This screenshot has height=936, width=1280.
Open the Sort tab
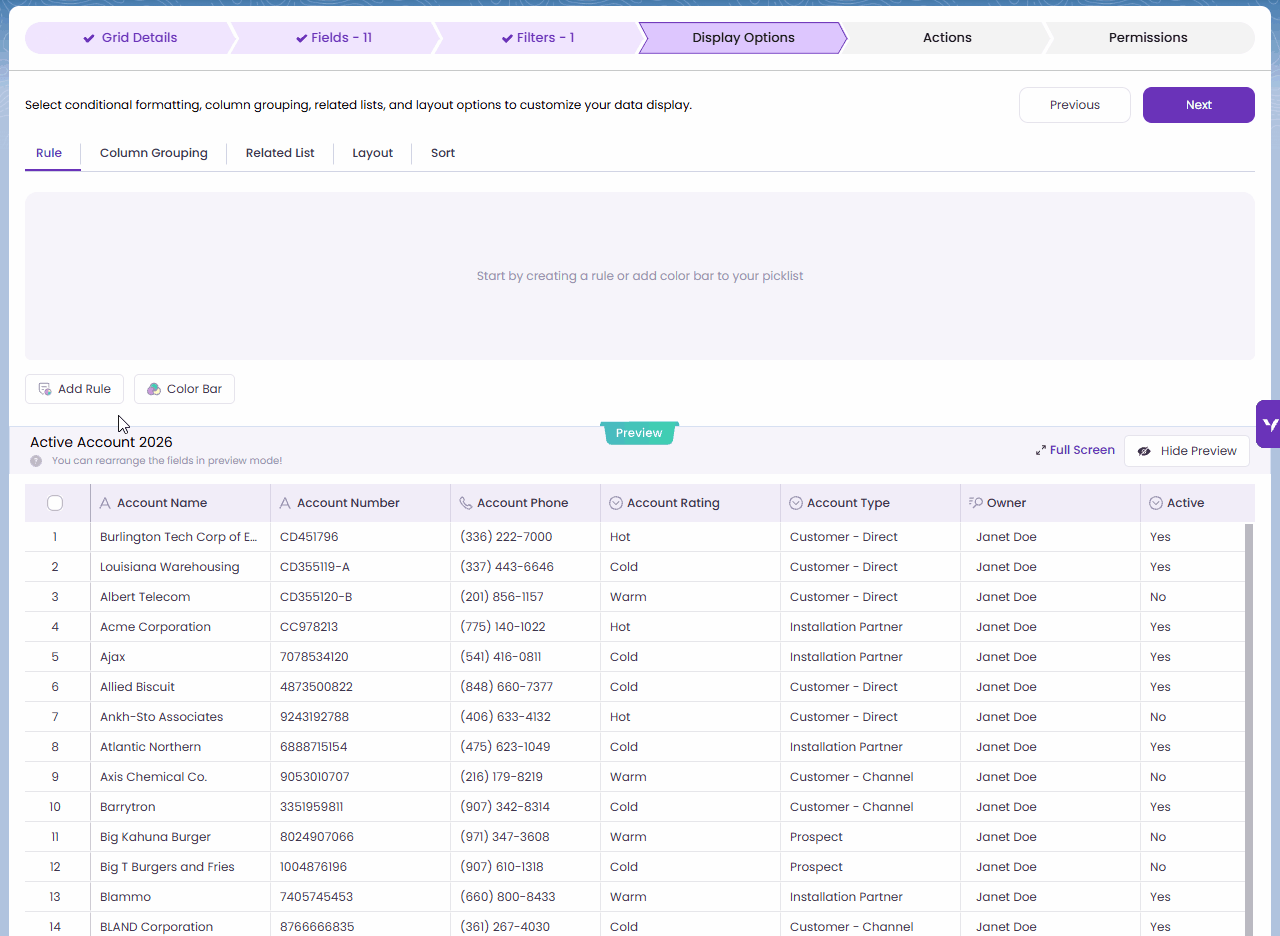click(x=443, y=153)
